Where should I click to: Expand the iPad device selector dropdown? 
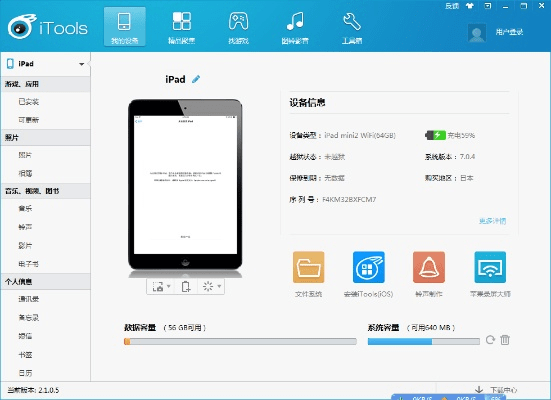pyautogui.click(x=82, y=64)
